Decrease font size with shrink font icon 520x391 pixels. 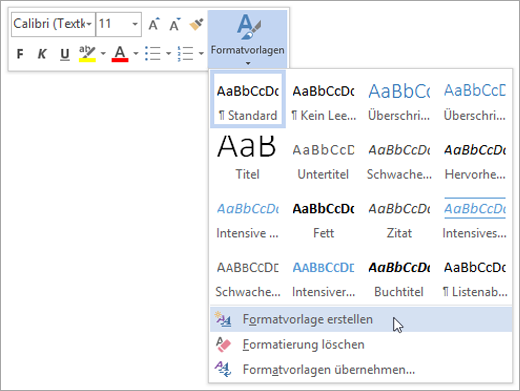click(175, 24)
